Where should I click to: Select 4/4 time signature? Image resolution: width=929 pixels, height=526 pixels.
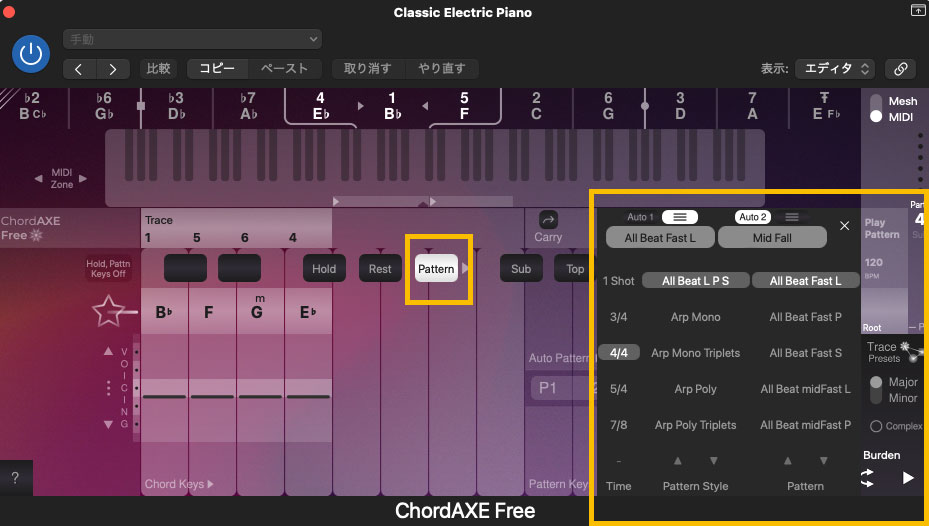619,353
